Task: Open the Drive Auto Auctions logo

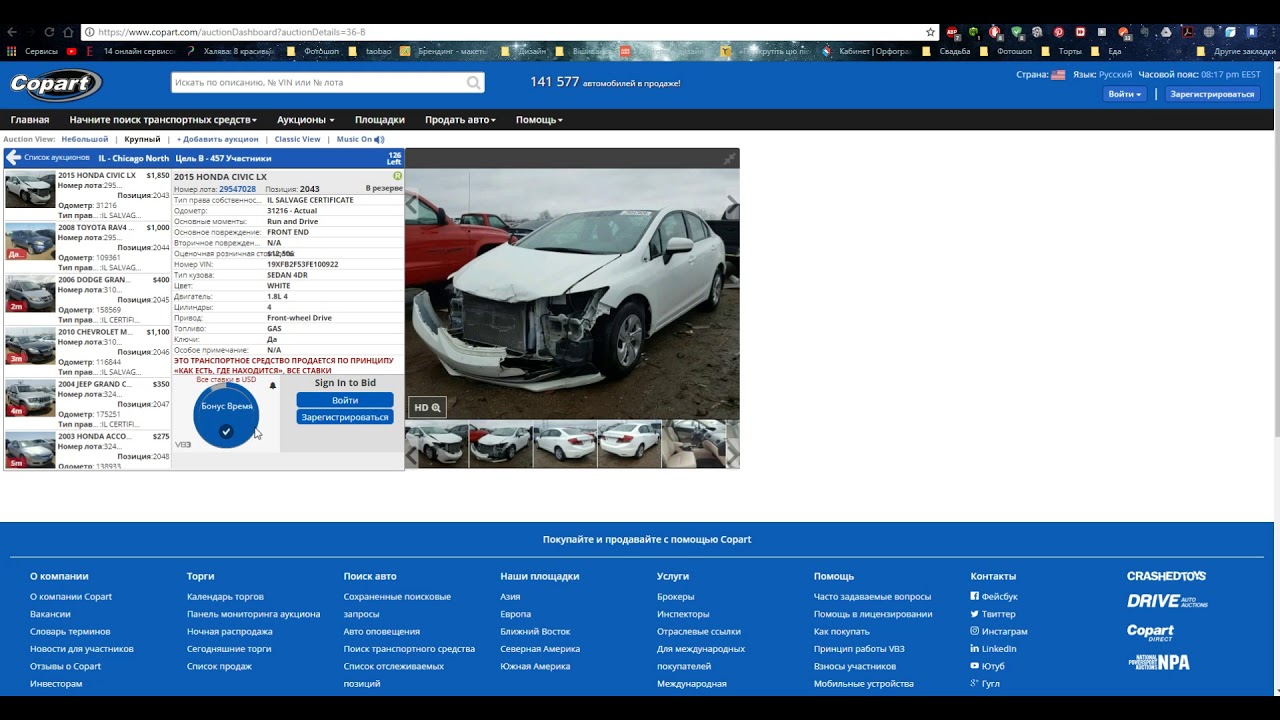Action: 1167,601
